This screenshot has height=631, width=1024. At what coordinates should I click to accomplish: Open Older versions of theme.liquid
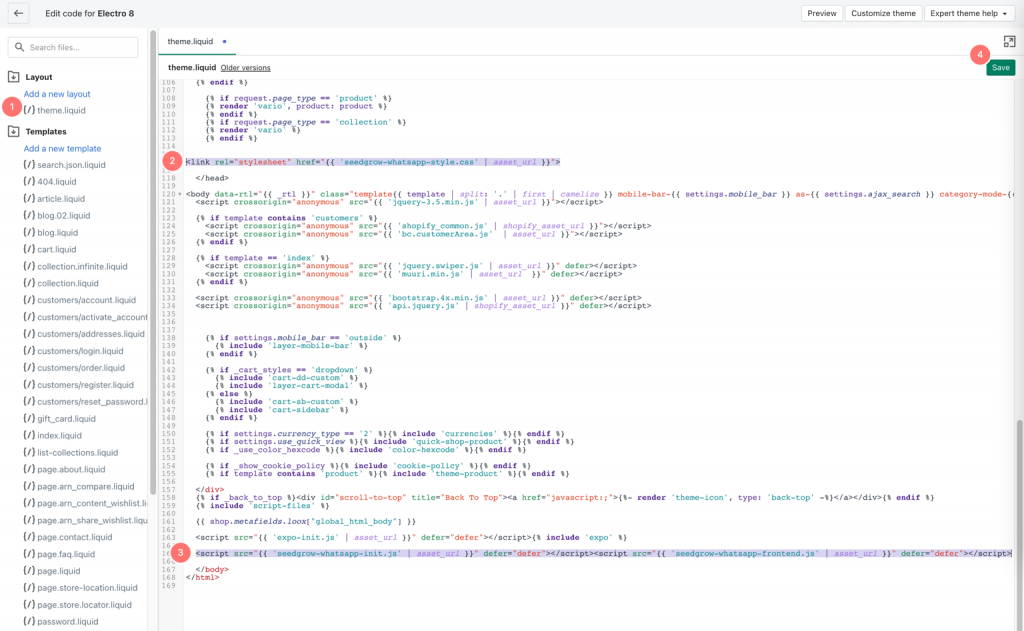click(246, 67)
